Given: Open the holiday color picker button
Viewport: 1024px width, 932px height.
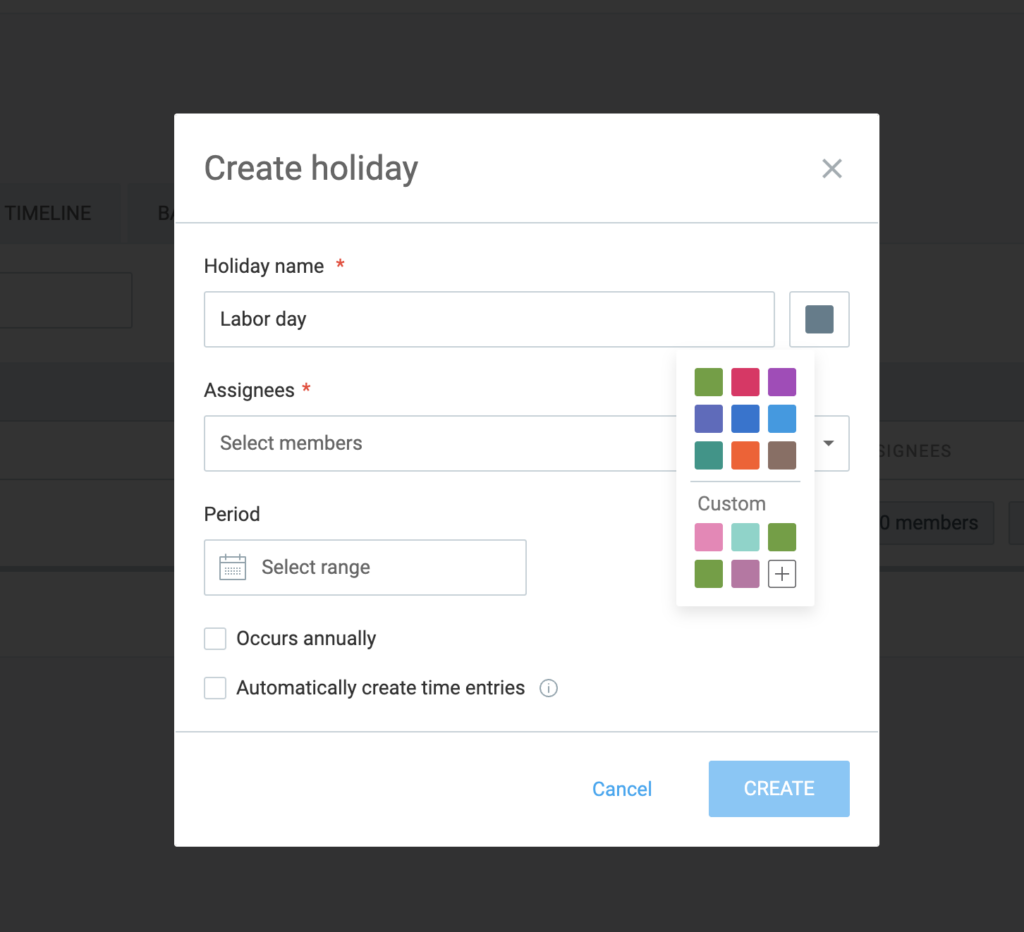Looking at the screenshot, I should pyautogui.click(x=819, y=319).
